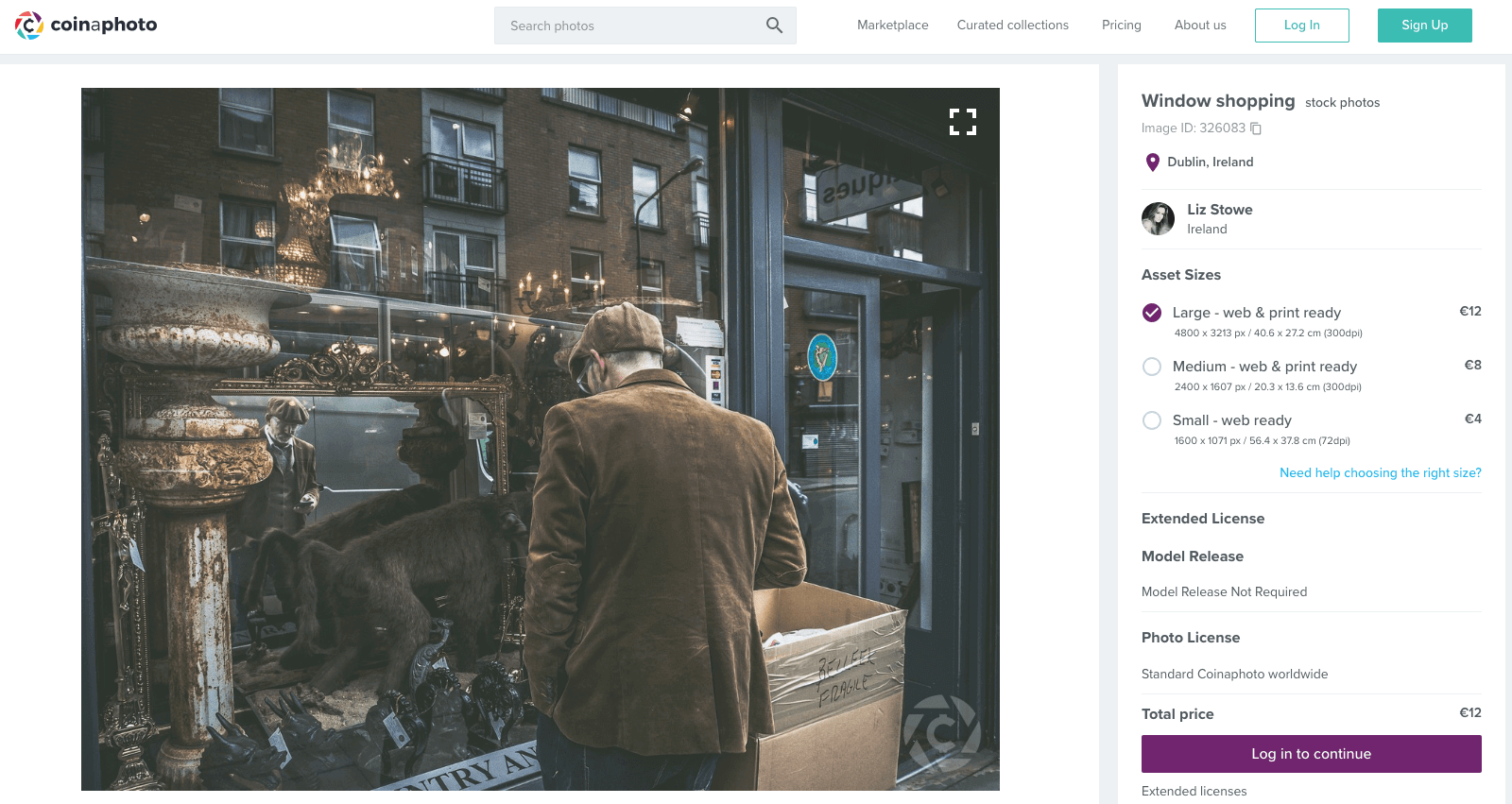This screenshot has height=804, width=1512.
Task: Click the Dublin location pin icon
Action: pyautogui.click(x=1152, y=163)
